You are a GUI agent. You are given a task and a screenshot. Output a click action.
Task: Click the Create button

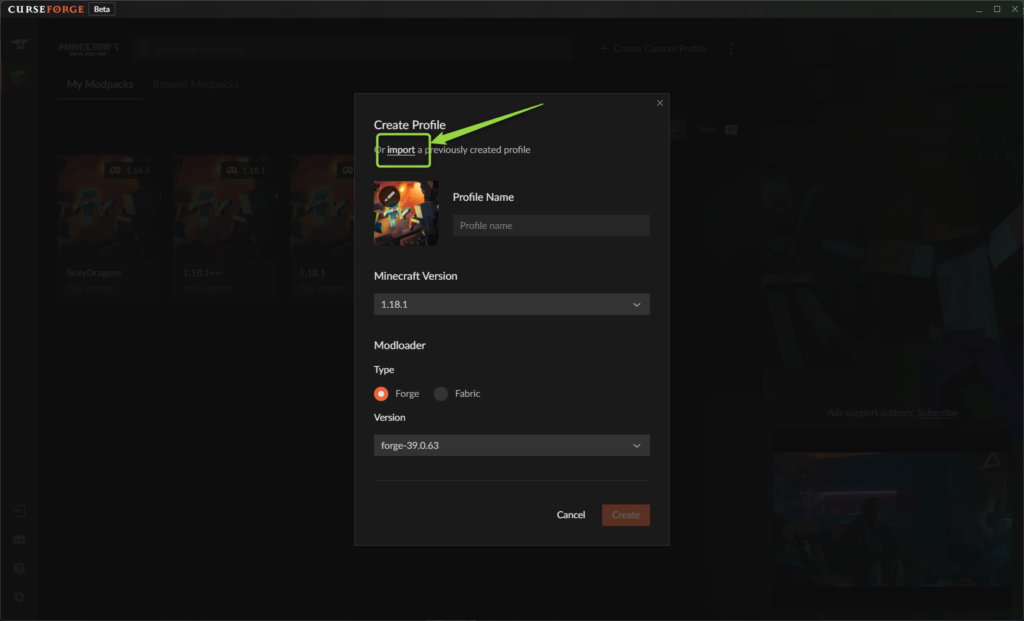coord(625,515)
